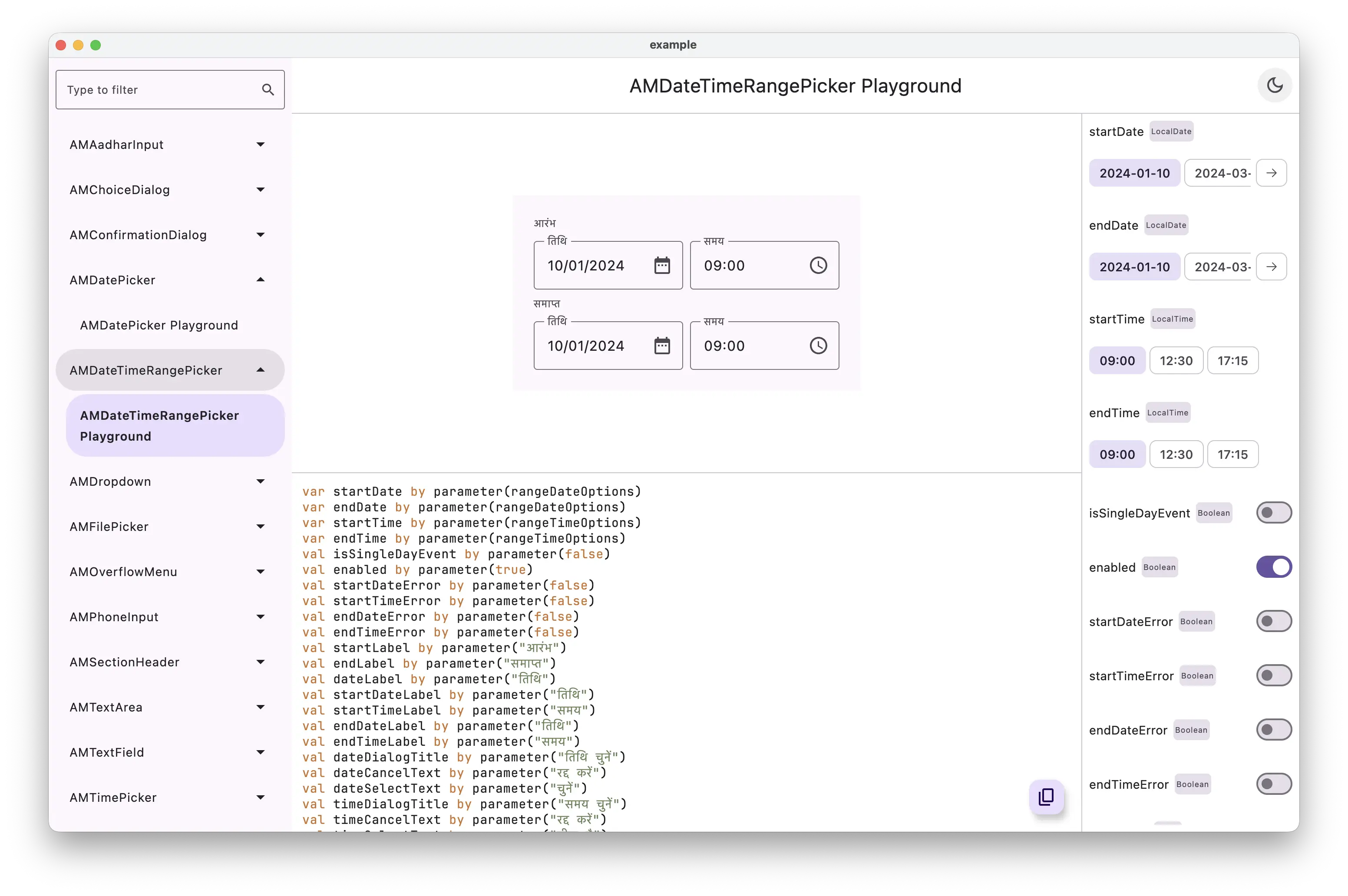Image resolution: width=1348 pixels, height=896 pixels.
Task: Choose endTime option 09:00
Action: [1117, 454]
